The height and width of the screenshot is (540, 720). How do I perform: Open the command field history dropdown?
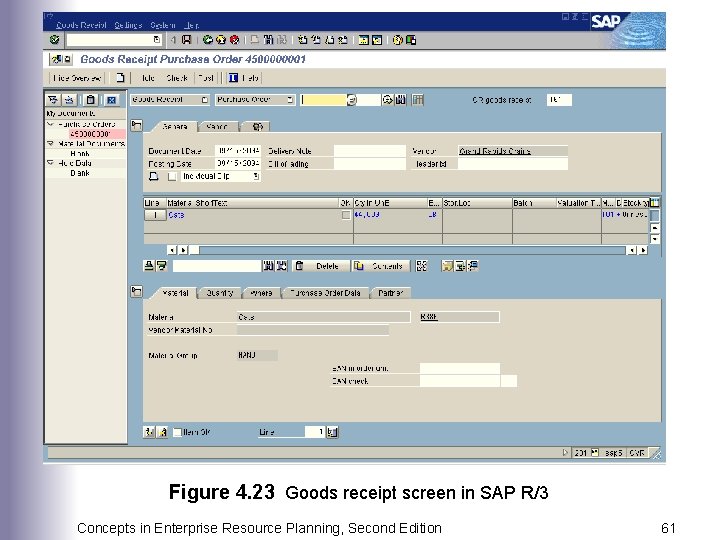point(157,40)
